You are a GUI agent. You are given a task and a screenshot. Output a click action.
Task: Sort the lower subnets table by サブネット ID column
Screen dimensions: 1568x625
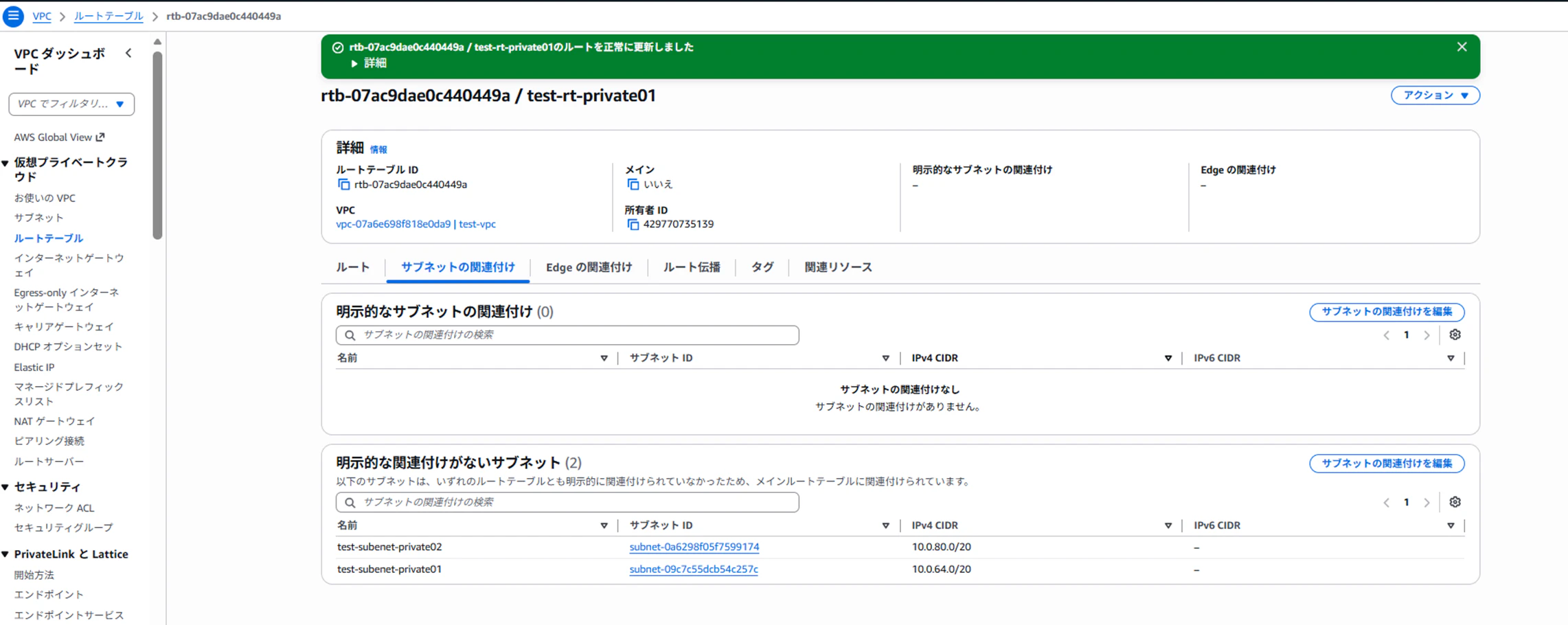click(885, 526)
